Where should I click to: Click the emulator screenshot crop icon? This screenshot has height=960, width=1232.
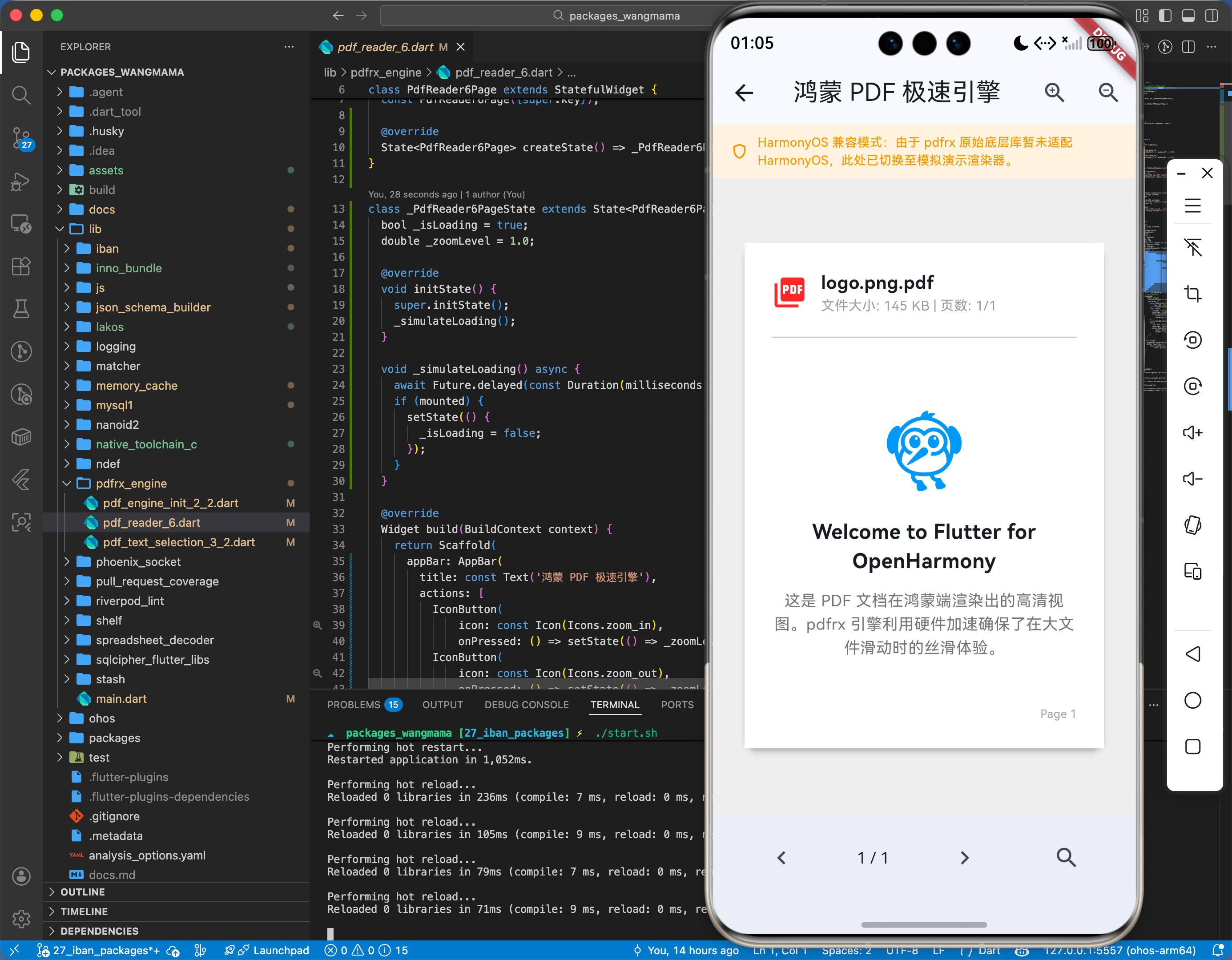[x=1192, y=294]
